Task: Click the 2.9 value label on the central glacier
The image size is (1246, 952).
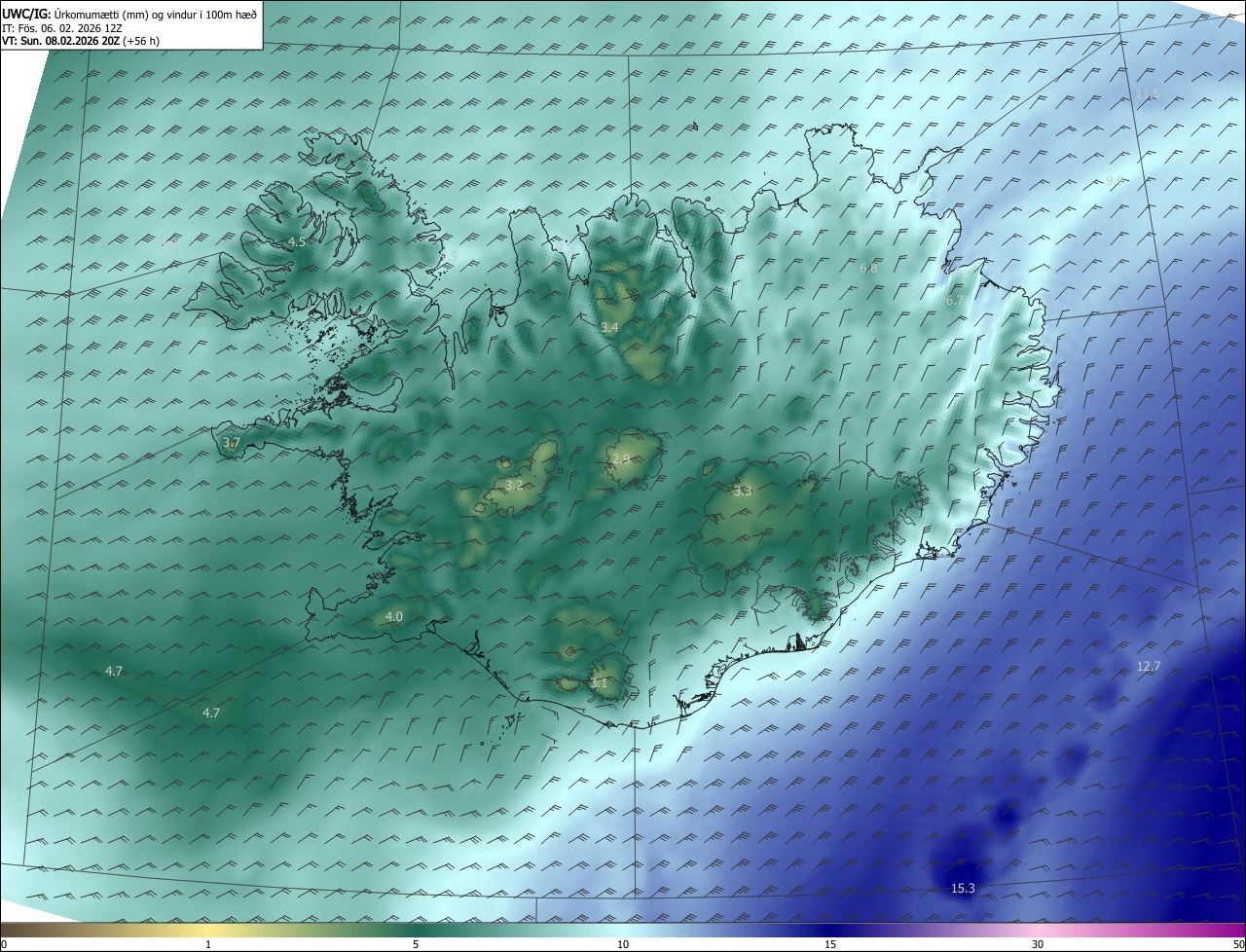Action: pyautogui.click(x=620, y=458)
